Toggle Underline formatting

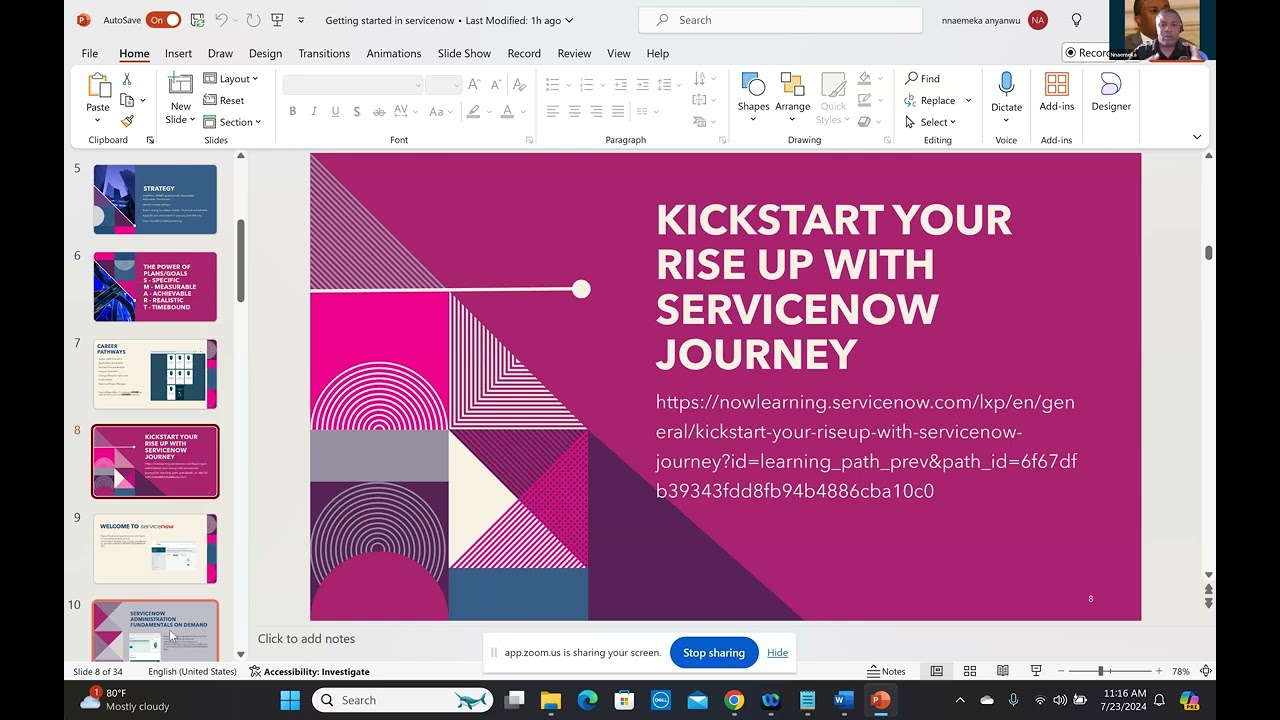coord(335,111)
